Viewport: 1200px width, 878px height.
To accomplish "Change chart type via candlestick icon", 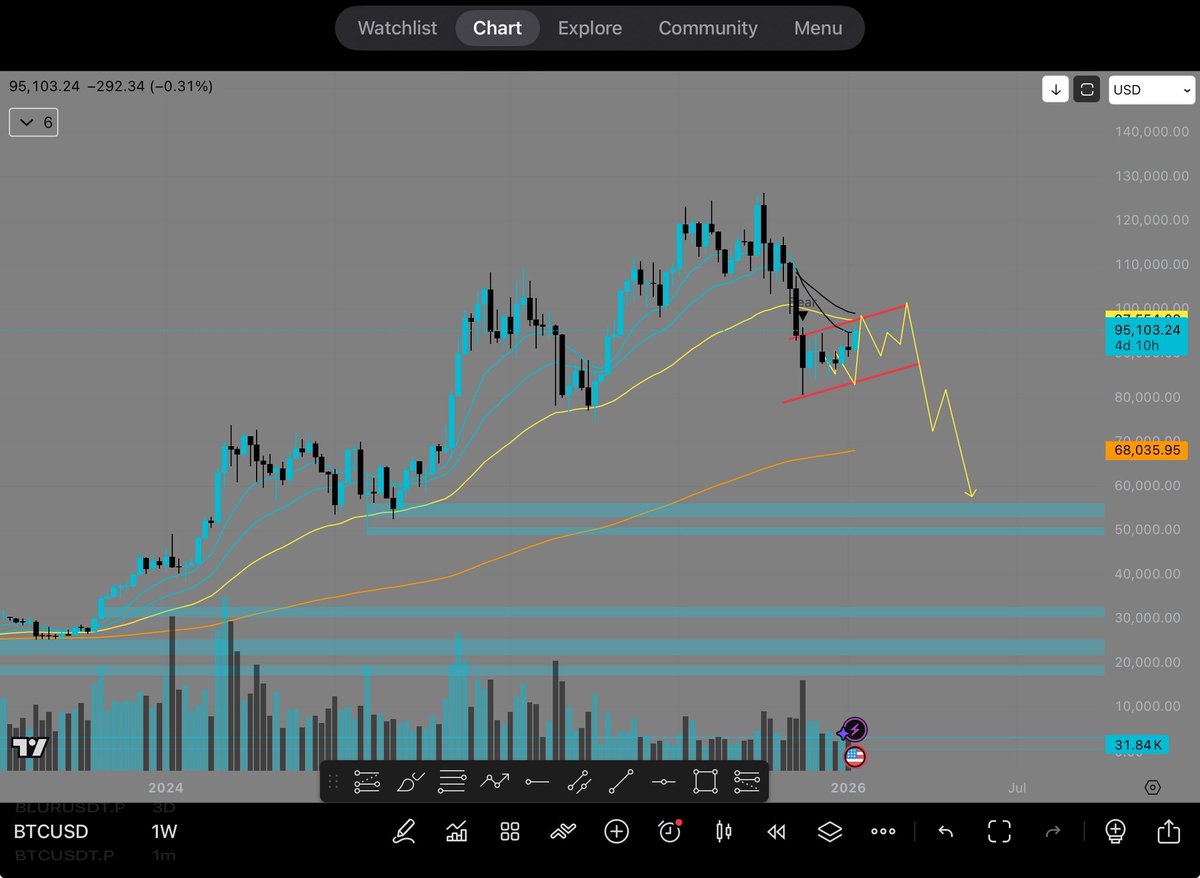I will tap(723, 831).
